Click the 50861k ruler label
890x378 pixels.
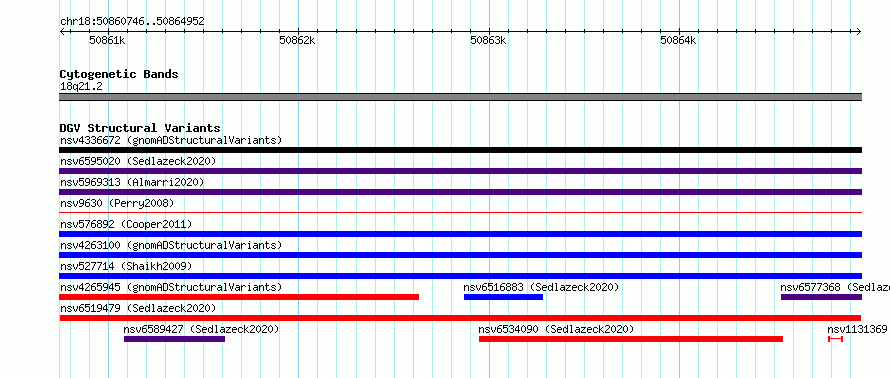[x=107, y=40]
